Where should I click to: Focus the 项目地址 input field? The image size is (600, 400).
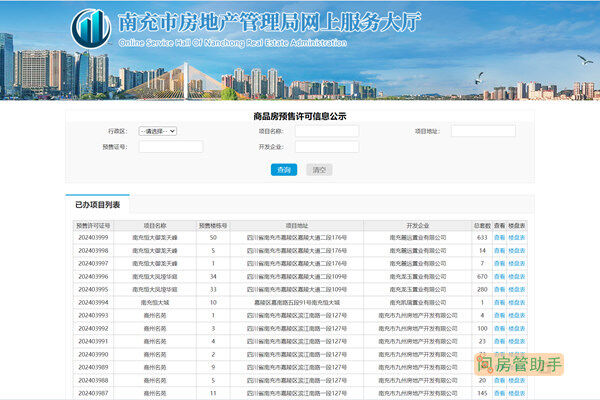483,131
